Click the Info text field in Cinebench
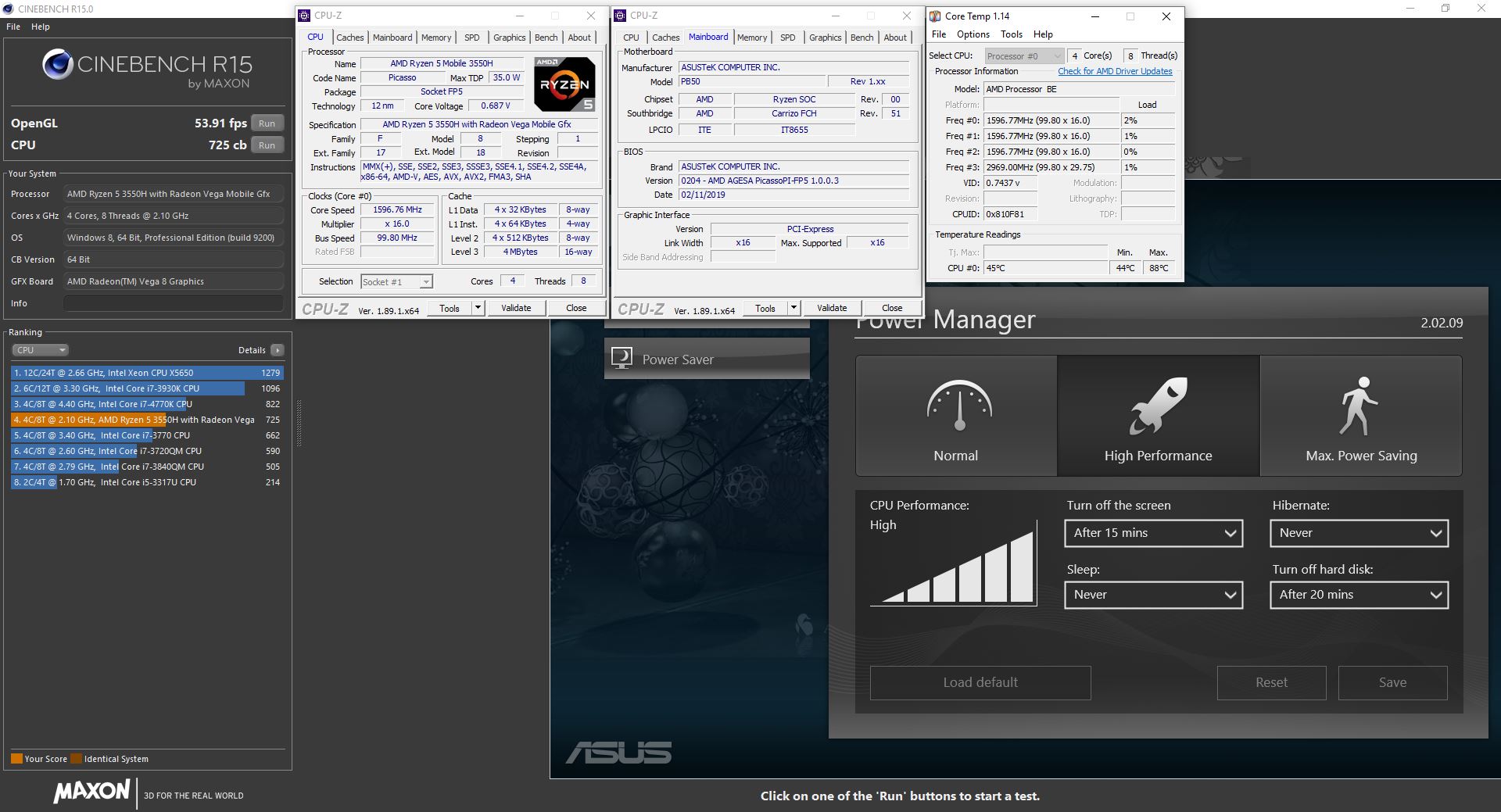The height and width of the screenshot is (812, 1501). pyautogui.click(x=173, y=303)
